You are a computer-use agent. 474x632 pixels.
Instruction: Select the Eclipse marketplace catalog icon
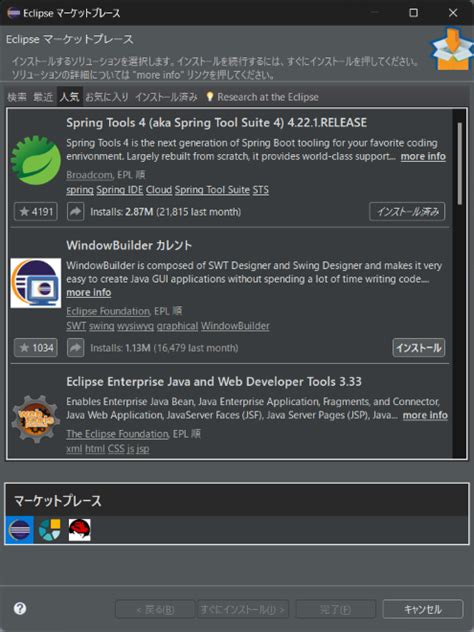(x=19, y=530)
